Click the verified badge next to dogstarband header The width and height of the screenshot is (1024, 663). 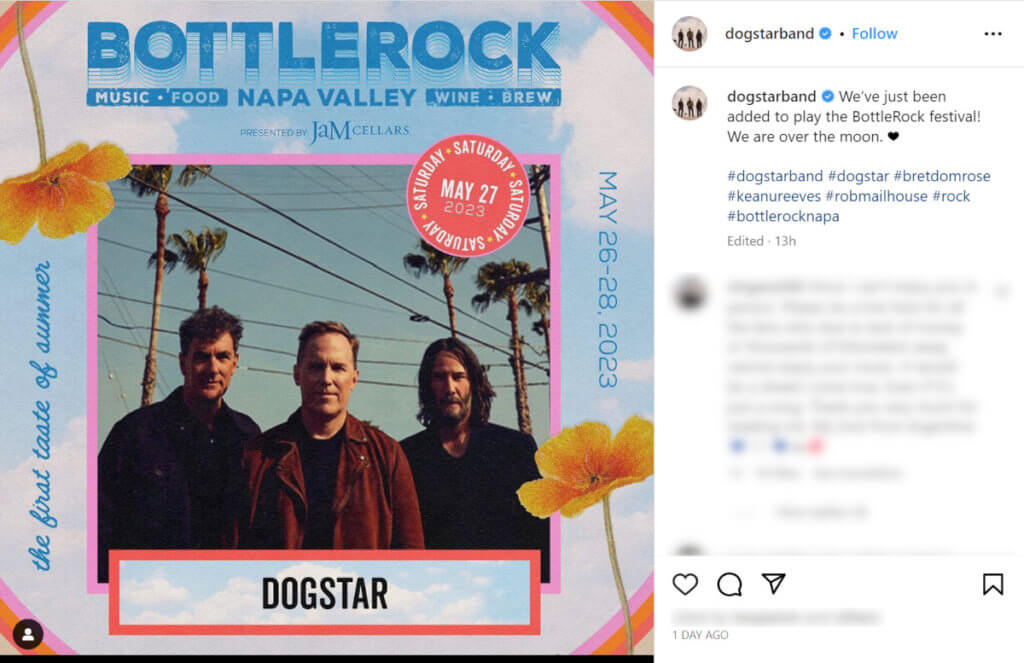[x=825, y=33]
